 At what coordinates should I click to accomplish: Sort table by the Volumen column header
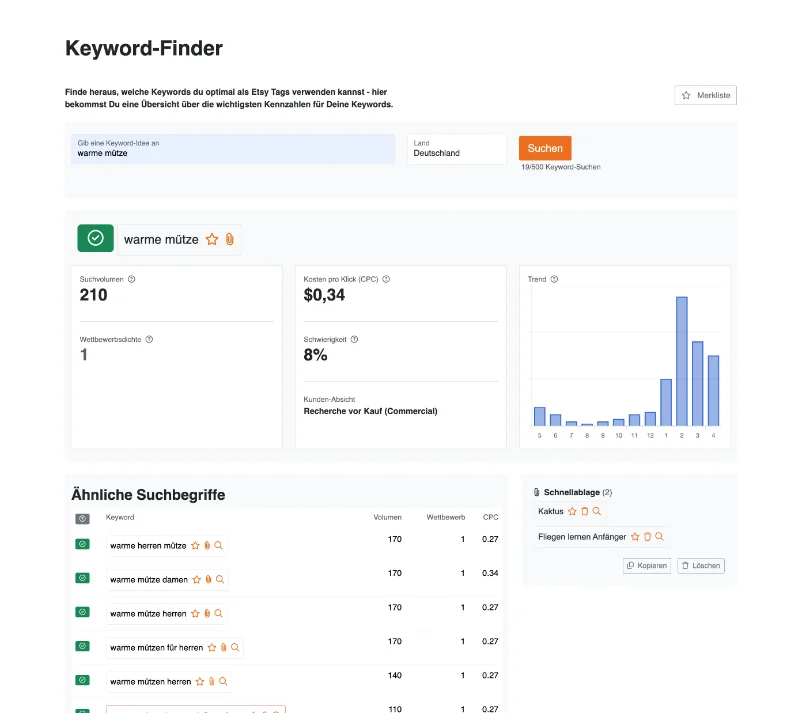(387, 517)
